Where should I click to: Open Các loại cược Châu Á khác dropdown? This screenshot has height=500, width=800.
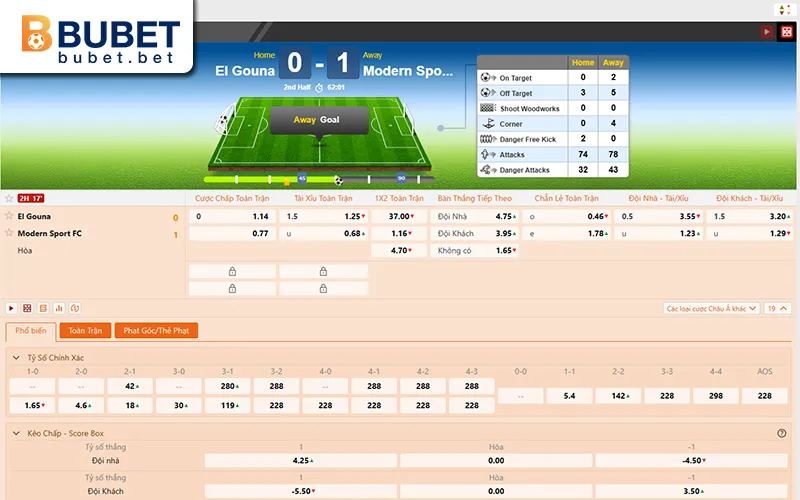pos(712,309)
